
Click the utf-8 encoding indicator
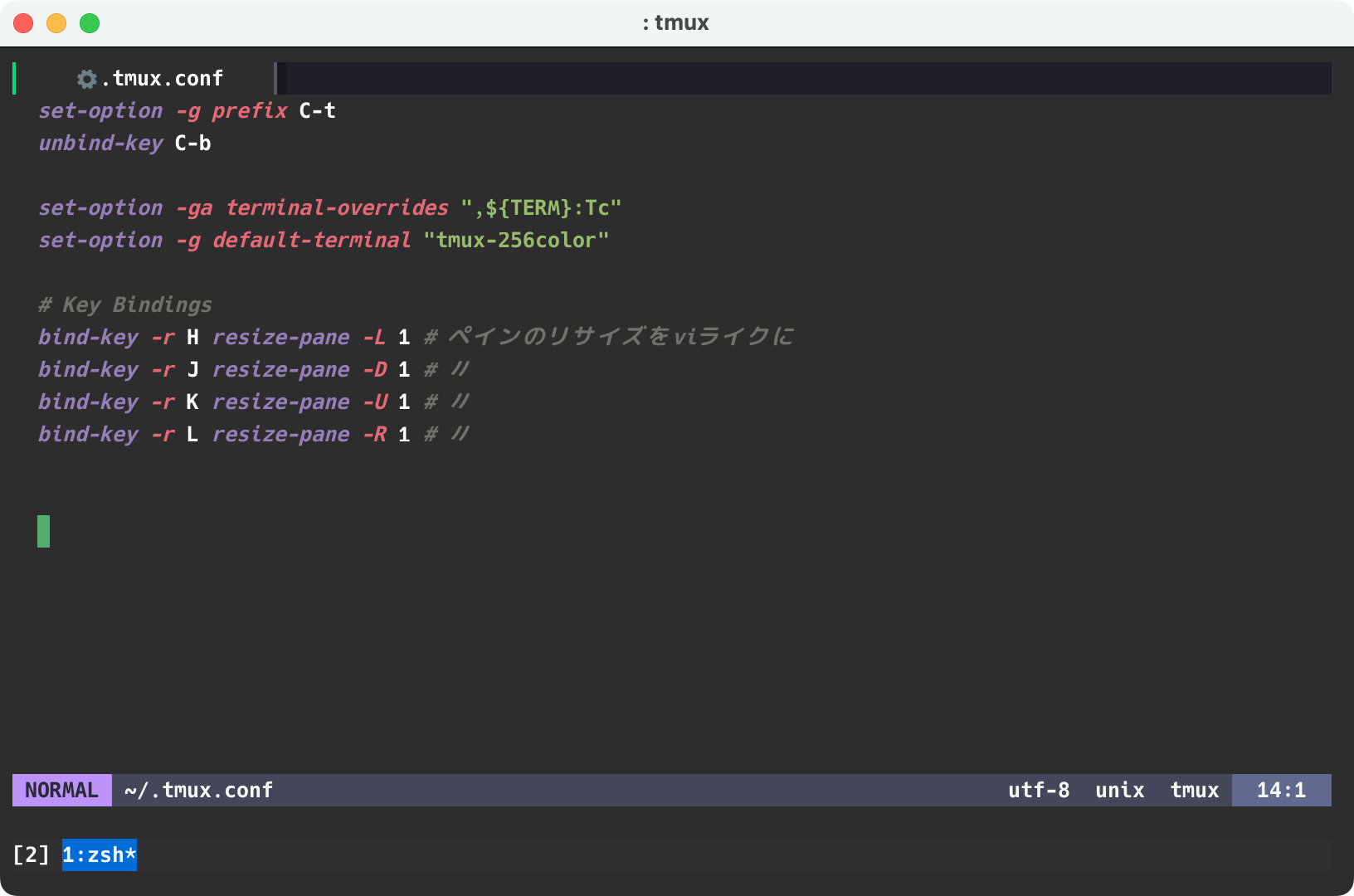(1038, 790)
